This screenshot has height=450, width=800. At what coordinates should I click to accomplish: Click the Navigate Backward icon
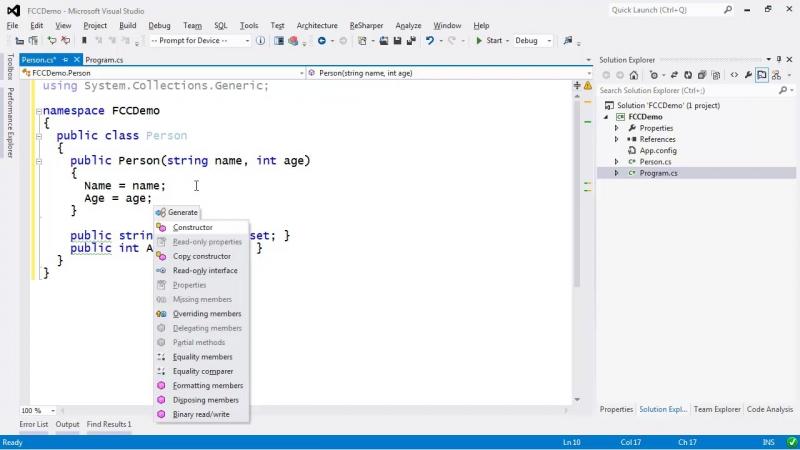[322, 40]
